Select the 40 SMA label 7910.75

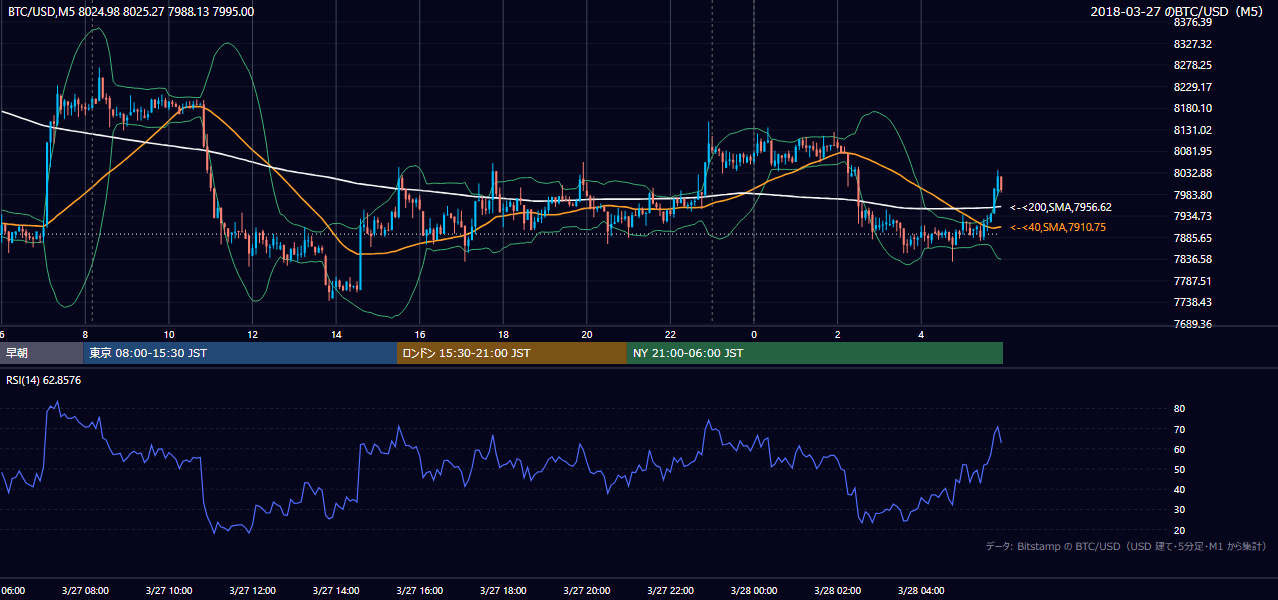1058,228
